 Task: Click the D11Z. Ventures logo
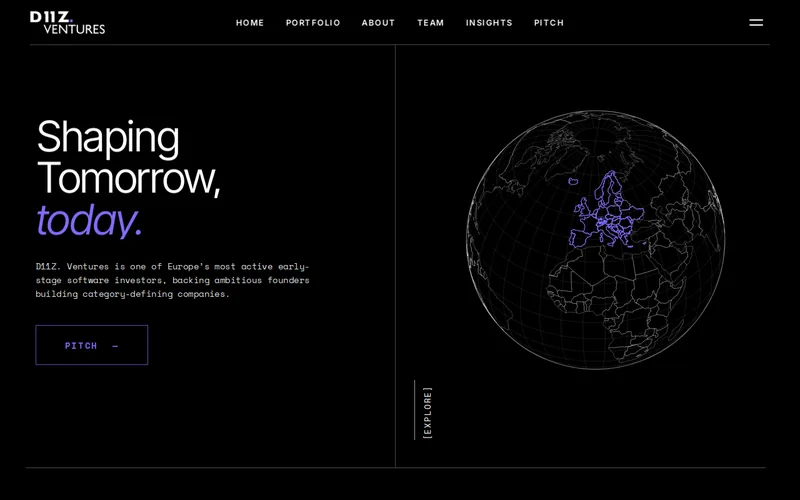click(x=67, y=23)
